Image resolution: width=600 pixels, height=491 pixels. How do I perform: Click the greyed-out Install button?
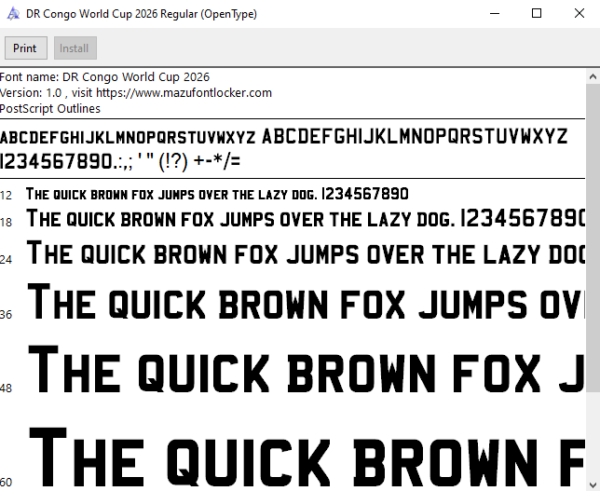click(75, 48)
